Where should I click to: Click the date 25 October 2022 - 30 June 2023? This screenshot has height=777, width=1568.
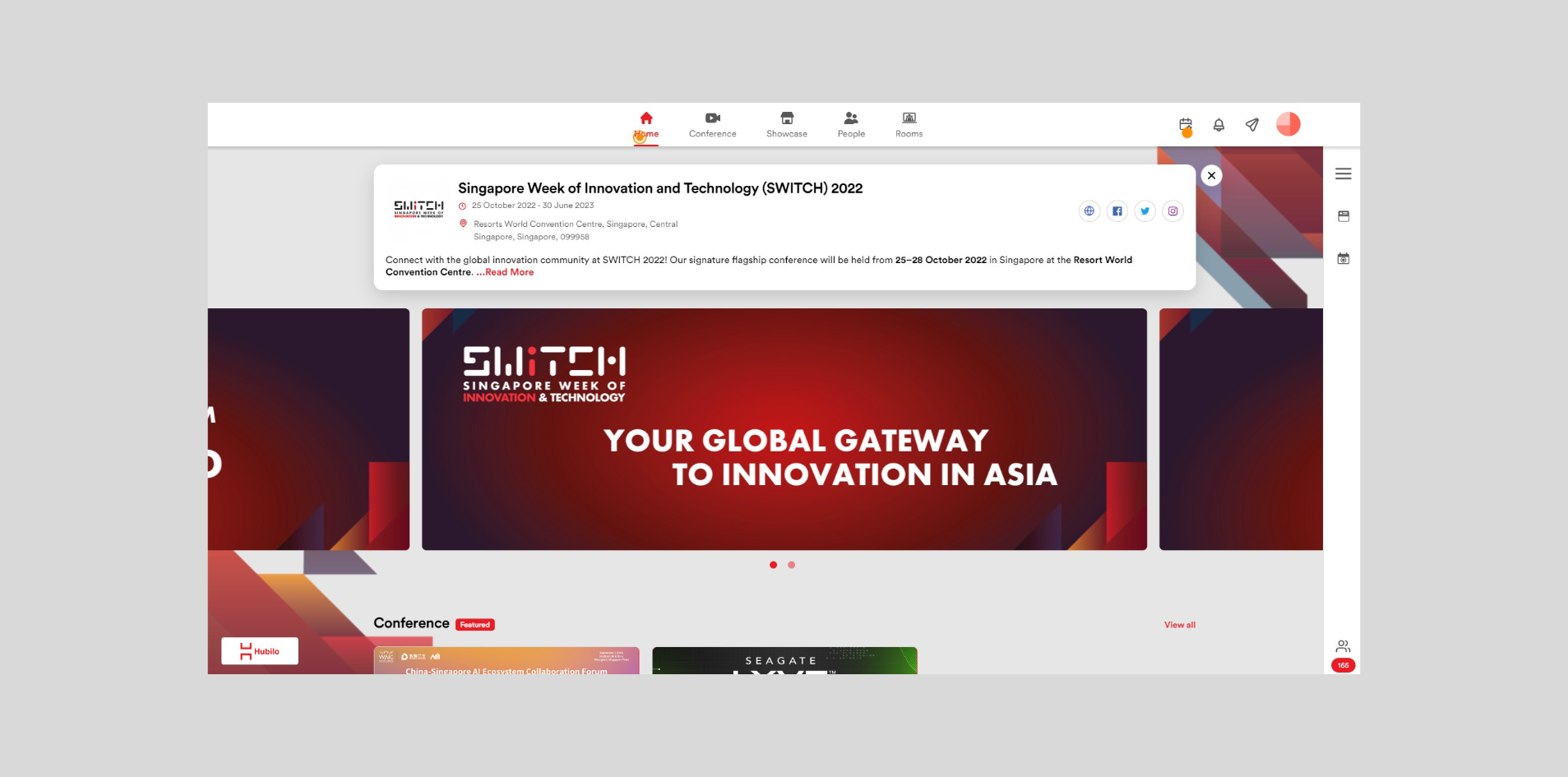click(x=532, y=206)
